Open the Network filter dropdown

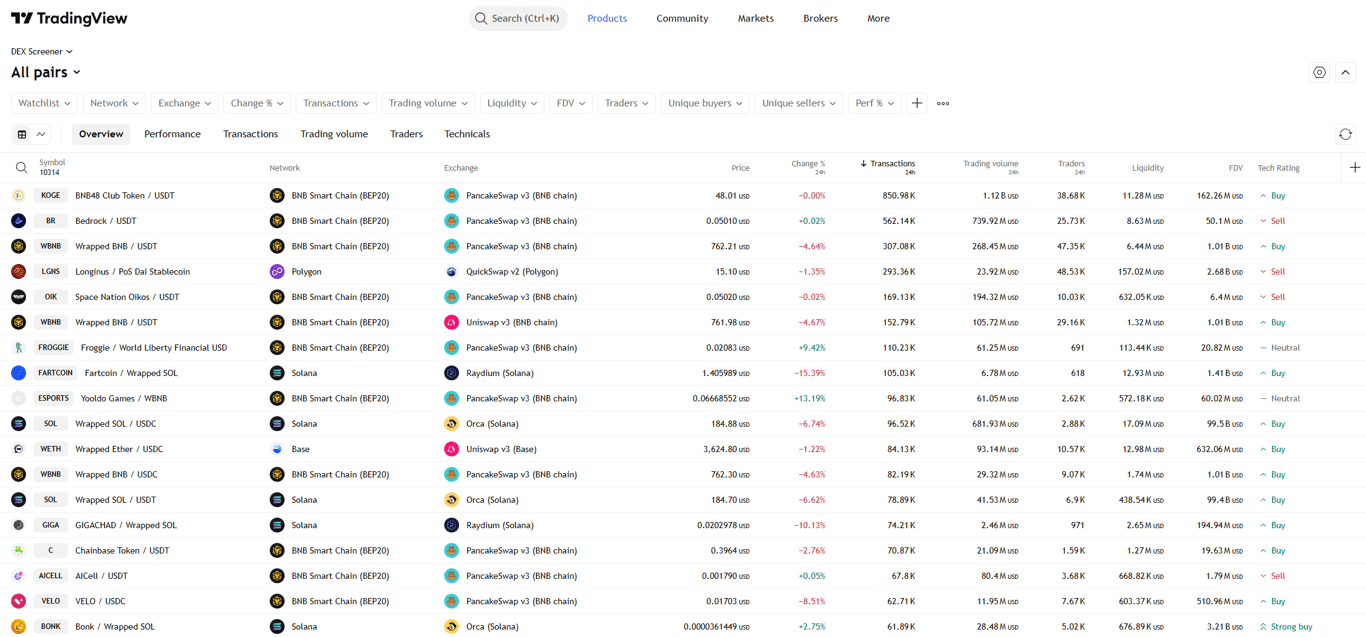pyautogui.click(x=113, y=103)
